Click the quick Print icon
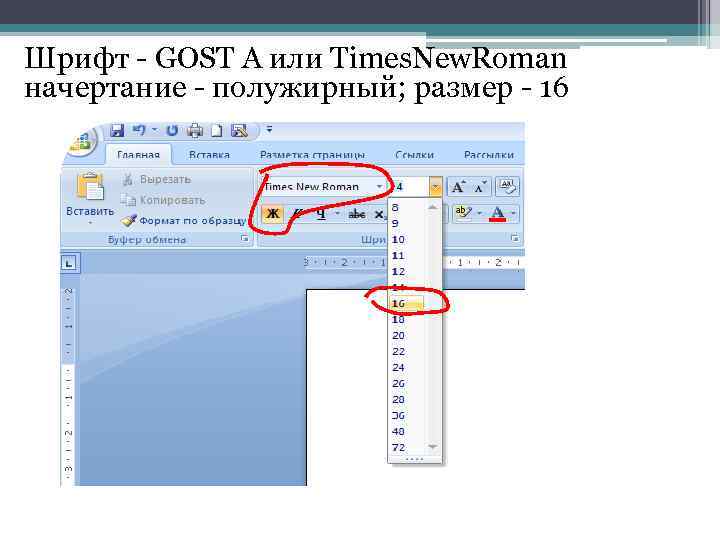 point(195,131)
